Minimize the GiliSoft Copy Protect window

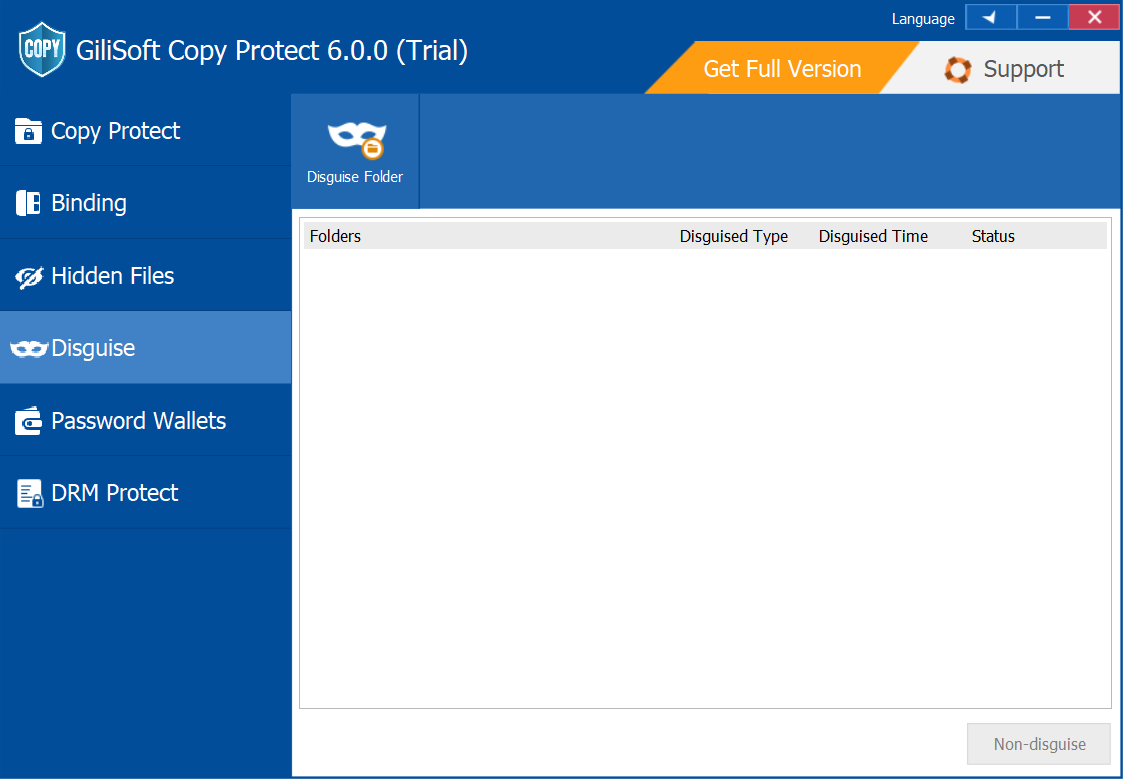1042,17
